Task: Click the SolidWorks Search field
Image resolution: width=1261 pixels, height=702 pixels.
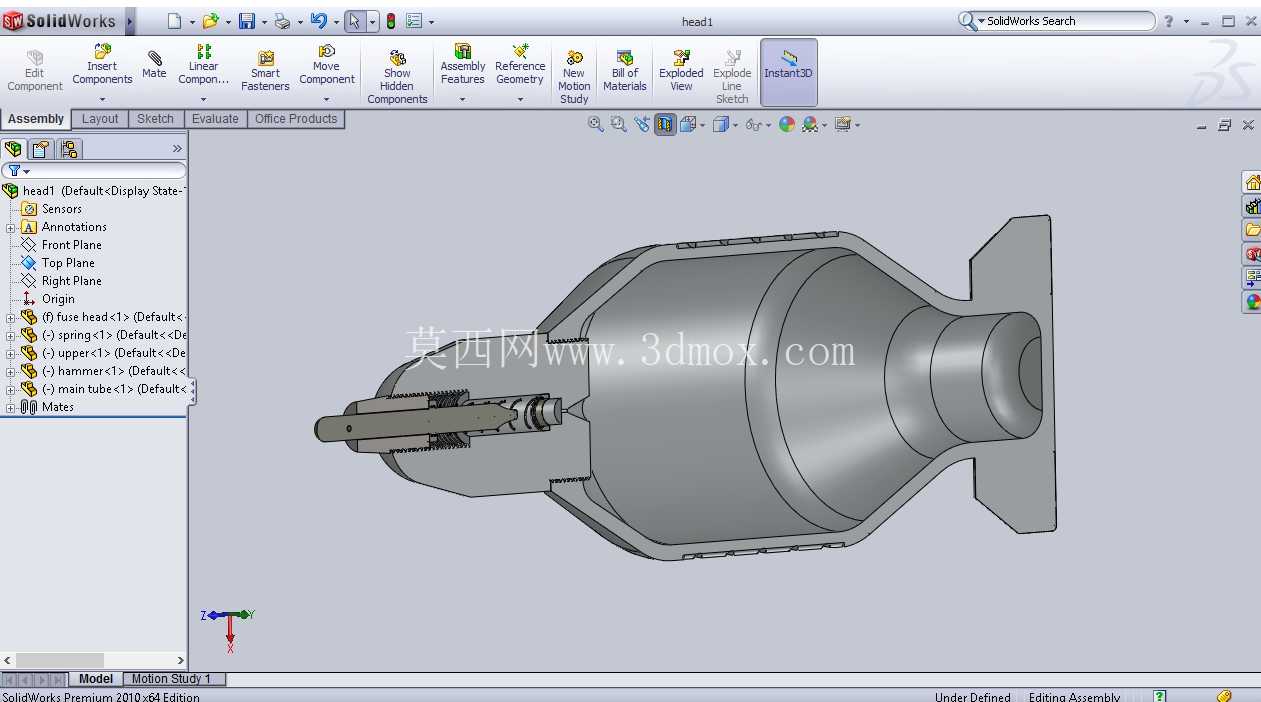Action: pos(1057,21)
